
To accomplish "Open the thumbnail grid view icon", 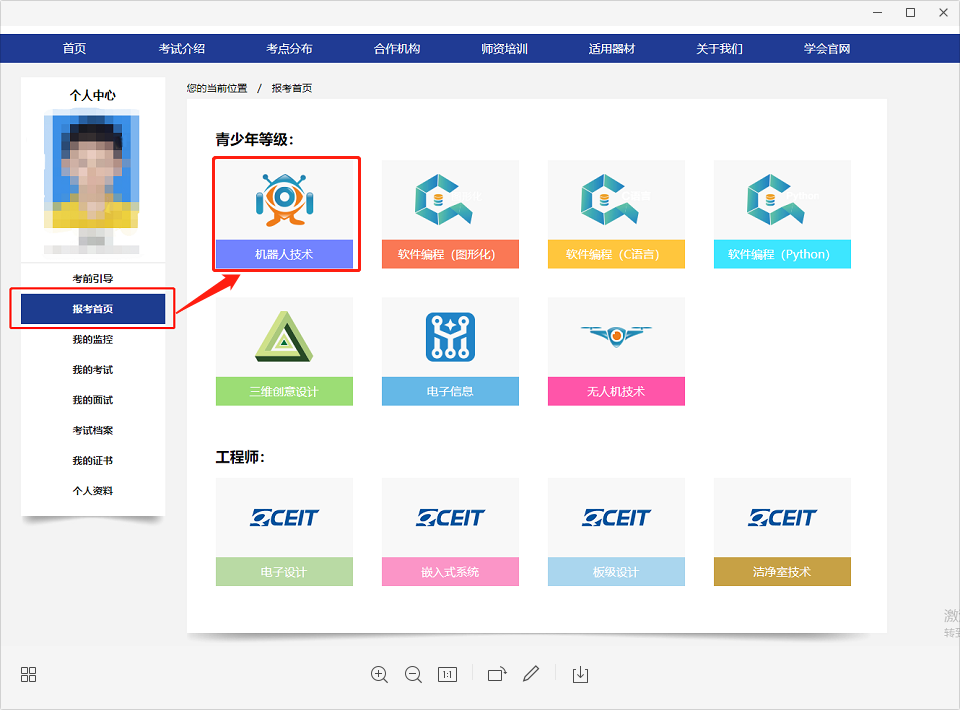I will tap(29, 674).
